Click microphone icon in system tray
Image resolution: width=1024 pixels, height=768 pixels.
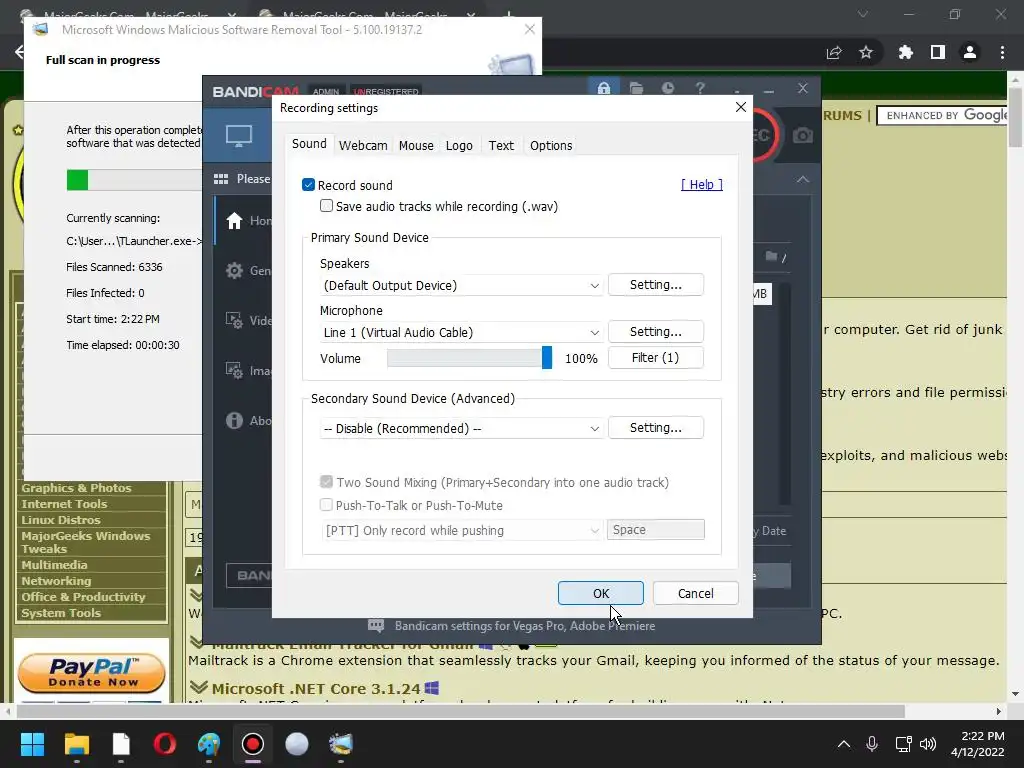point(872,744)
